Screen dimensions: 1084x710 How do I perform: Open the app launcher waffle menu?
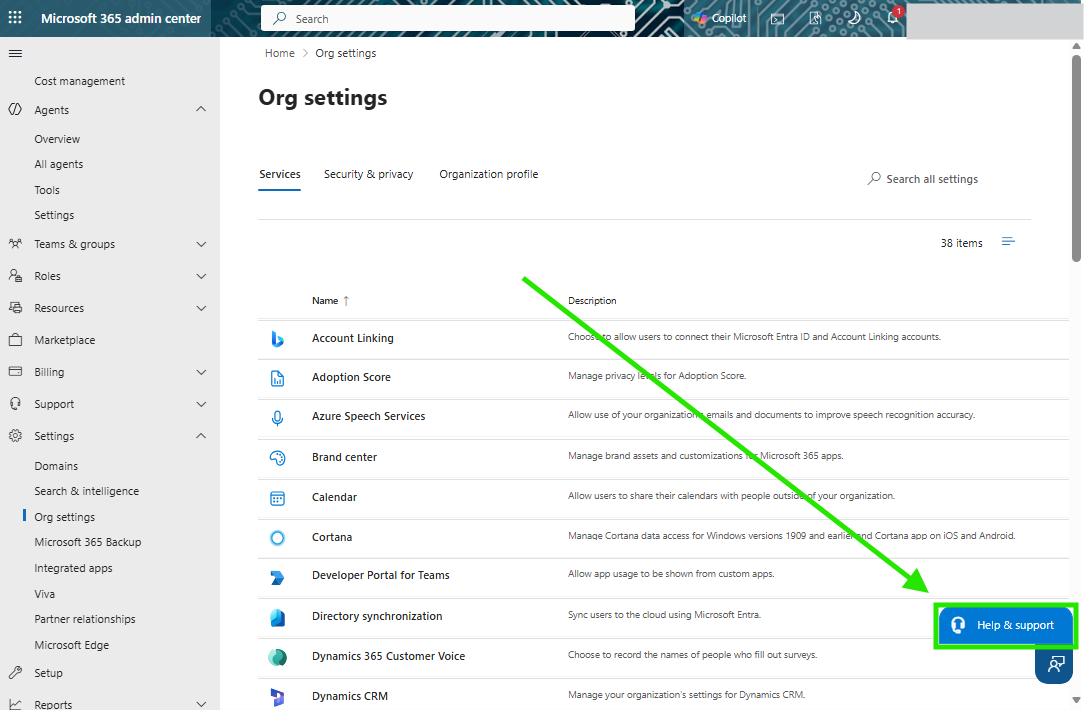(15, 18)
